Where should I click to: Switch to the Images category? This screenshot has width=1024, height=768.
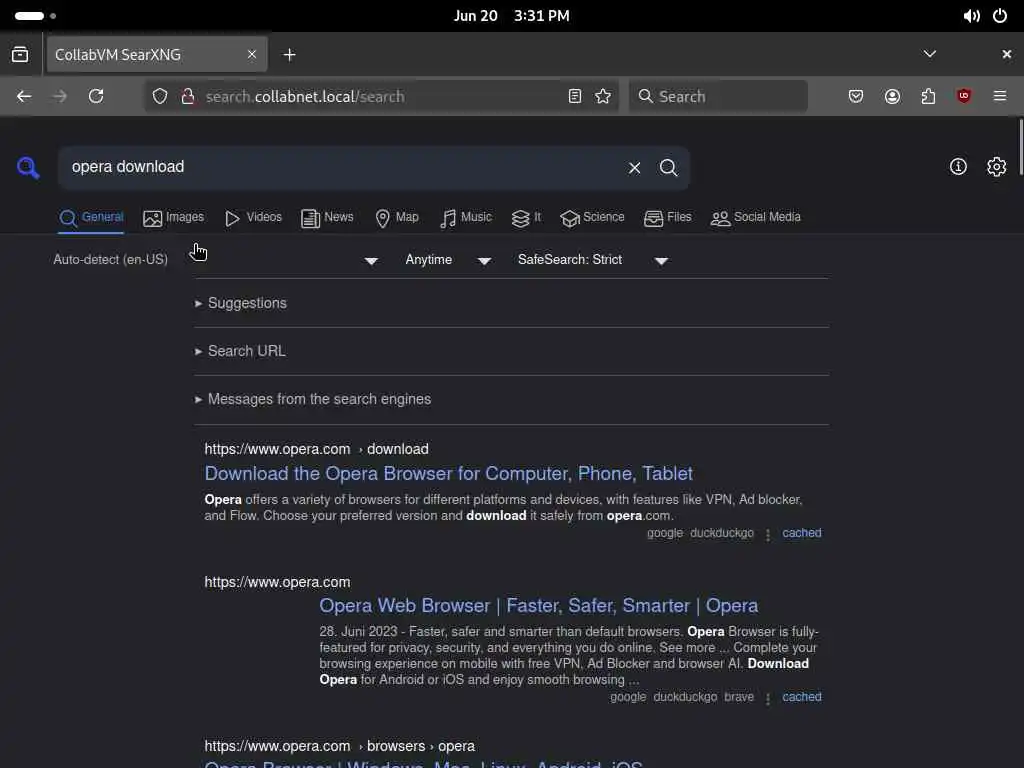click(x=173, y=217)
